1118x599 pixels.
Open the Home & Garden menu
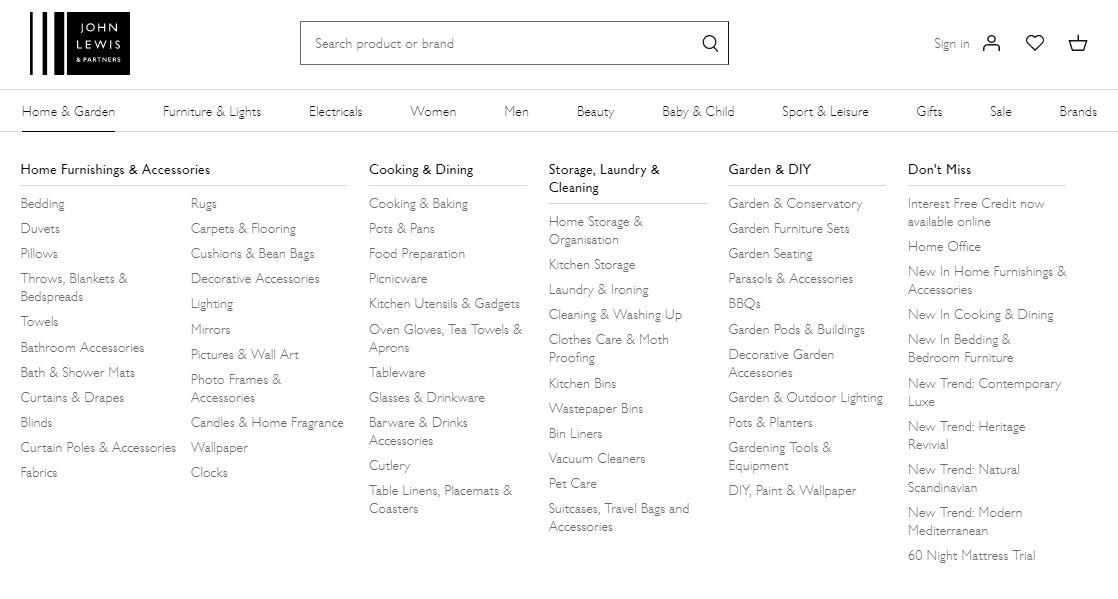pos(68,112)
